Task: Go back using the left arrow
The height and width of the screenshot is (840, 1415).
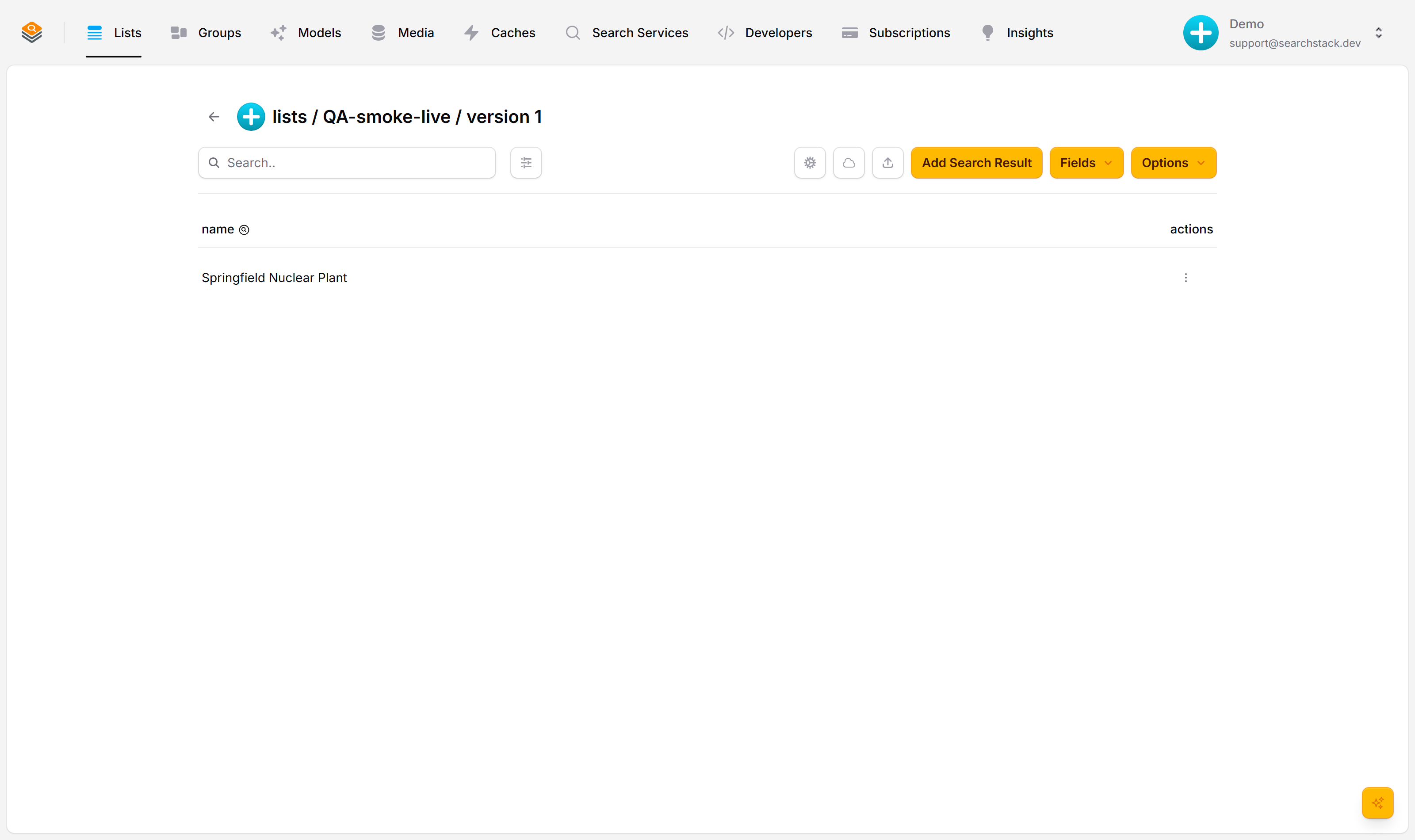Action: click(x=214, y=117)
